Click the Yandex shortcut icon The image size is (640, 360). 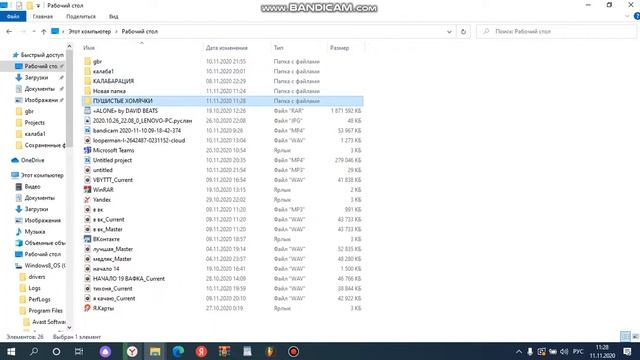87,200
